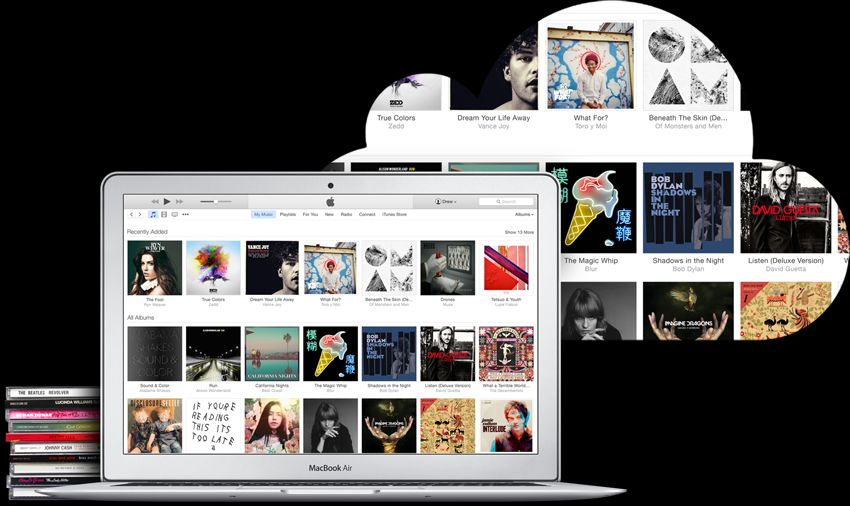Open What a Terrible World album cover

pyautogui.click(x=506, y=354)
